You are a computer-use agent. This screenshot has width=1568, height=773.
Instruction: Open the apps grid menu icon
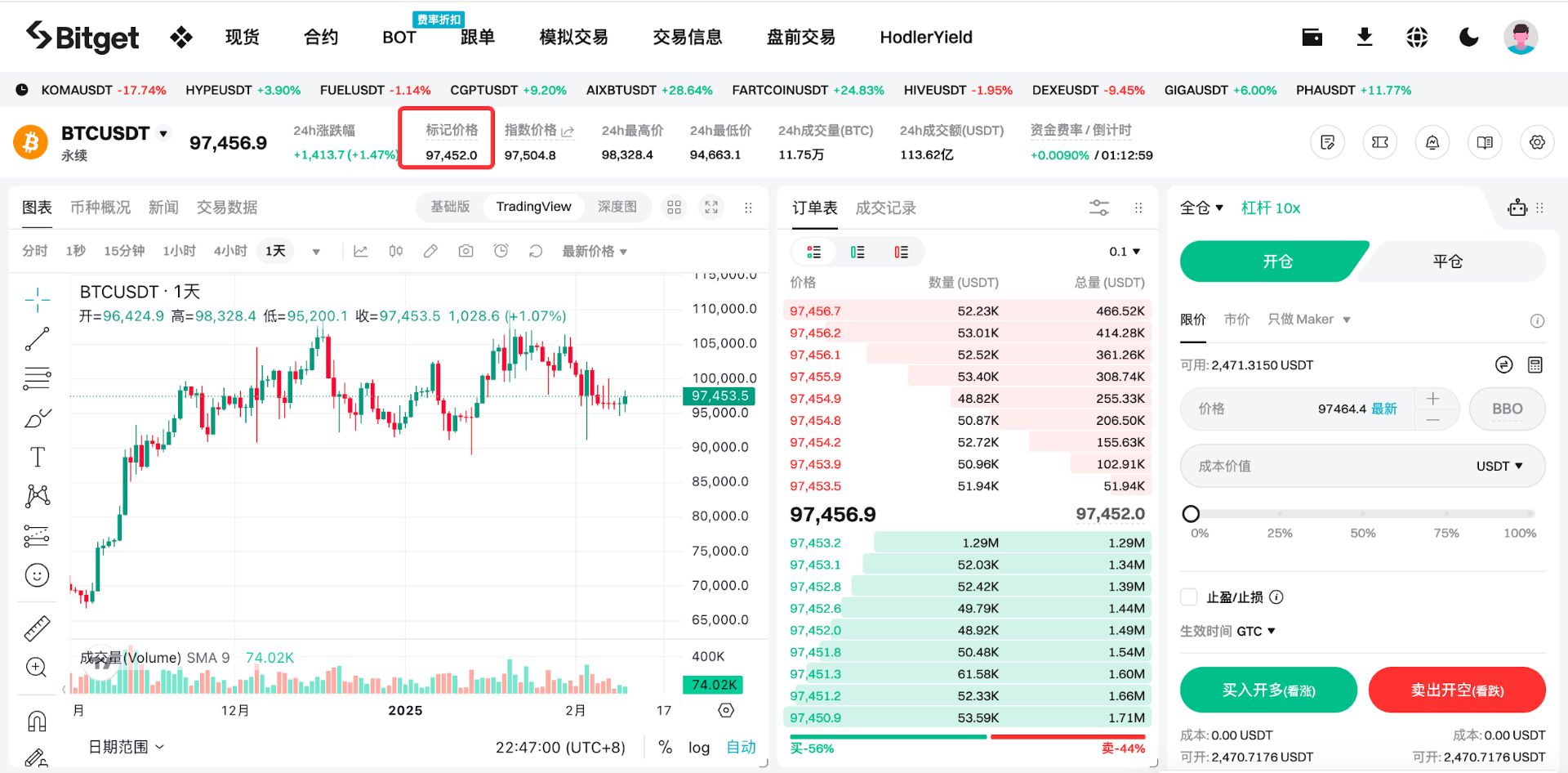click(181, 37)
